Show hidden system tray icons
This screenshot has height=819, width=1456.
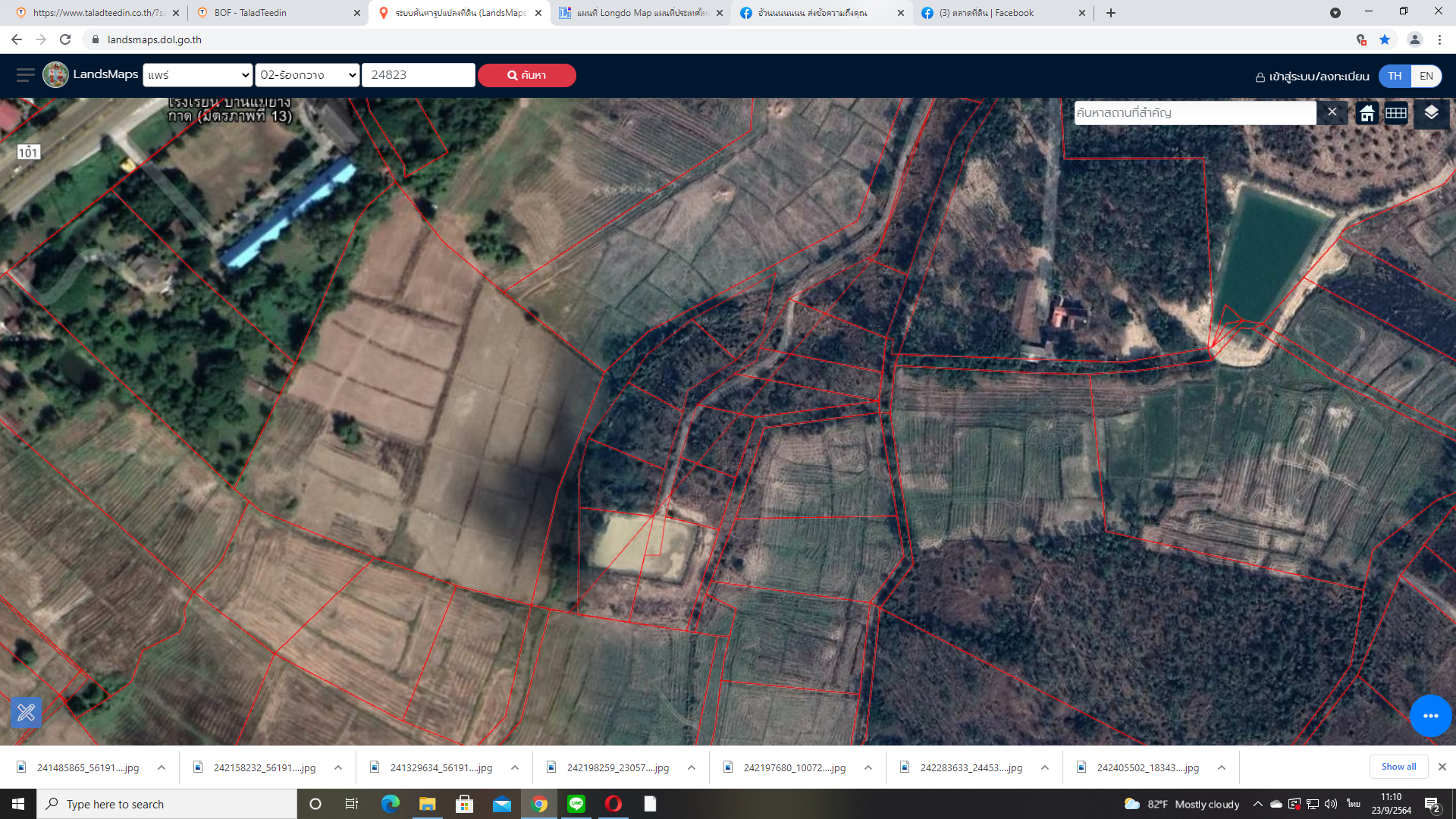pos(1258,804)
